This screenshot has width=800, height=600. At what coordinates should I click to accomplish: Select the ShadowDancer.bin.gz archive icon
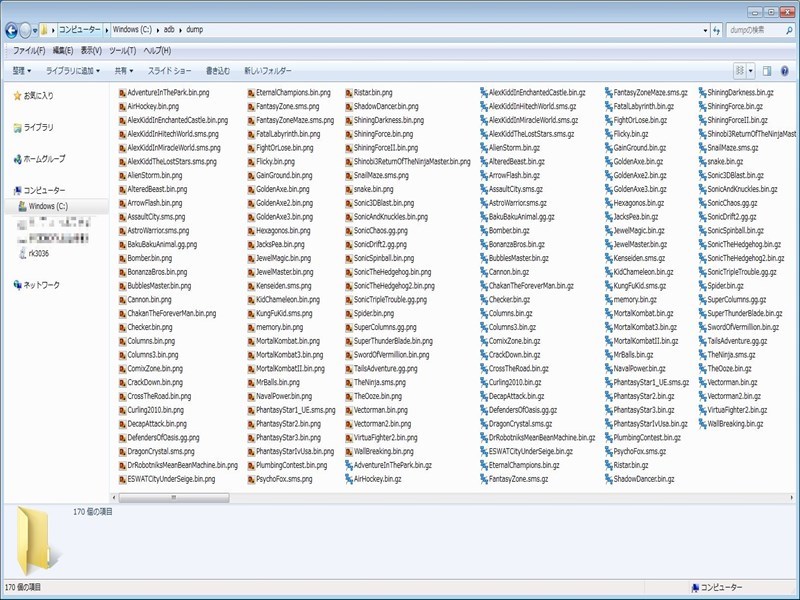609,479
